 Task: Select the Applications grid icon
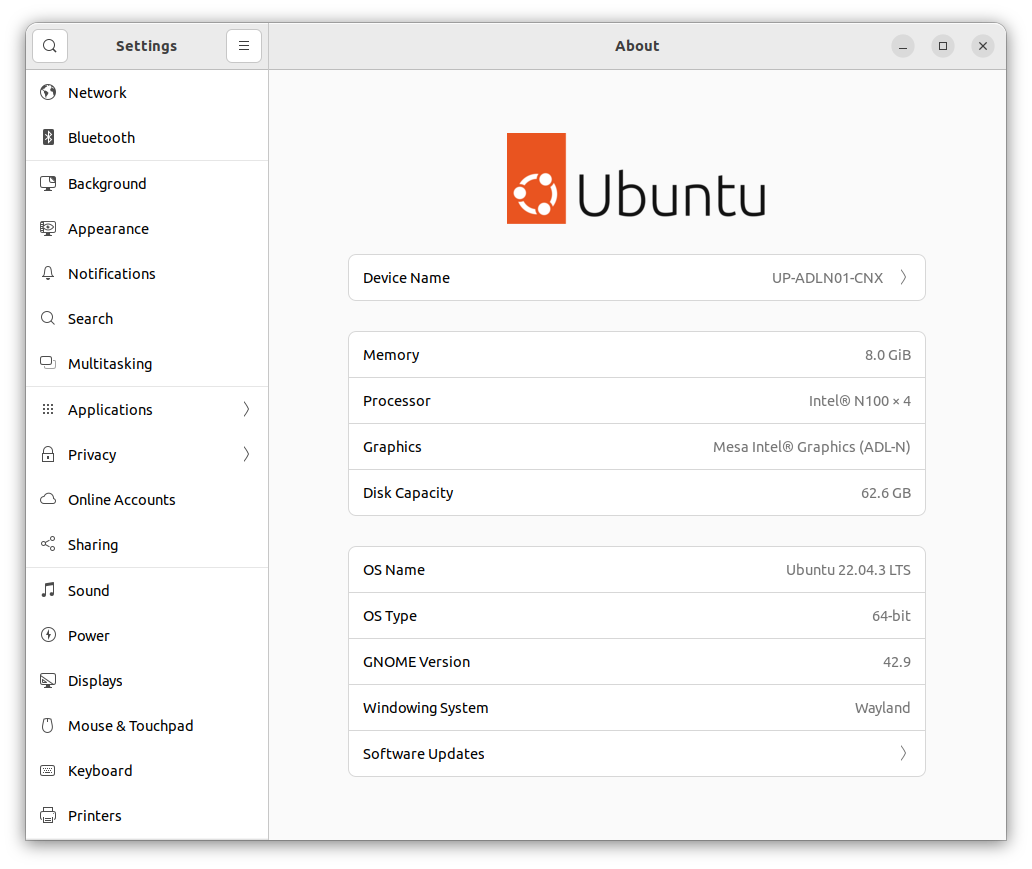(x=48, y=409)
